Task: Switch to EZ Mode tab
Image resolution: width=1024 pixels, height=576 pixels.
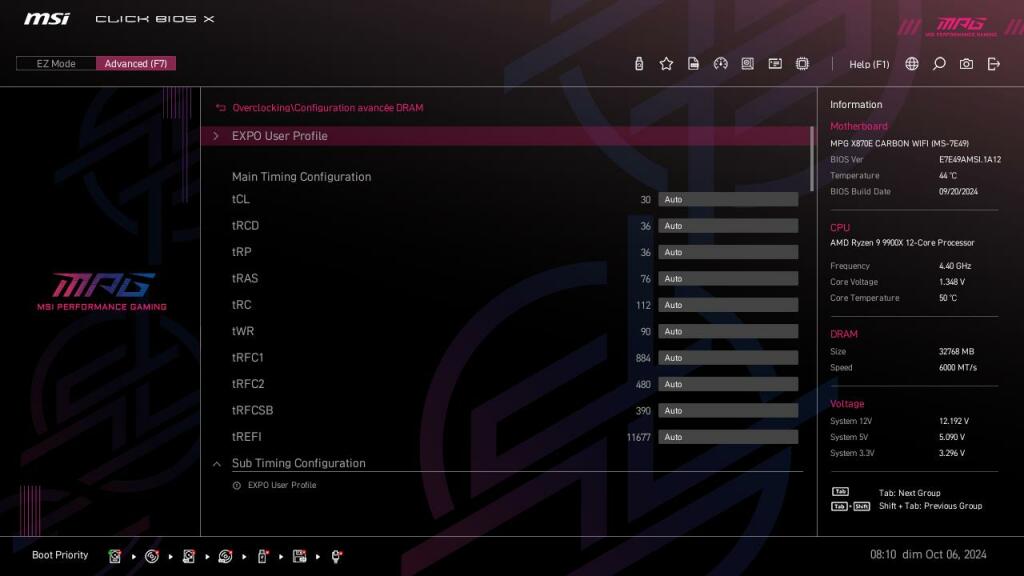Action: point(55,63)
